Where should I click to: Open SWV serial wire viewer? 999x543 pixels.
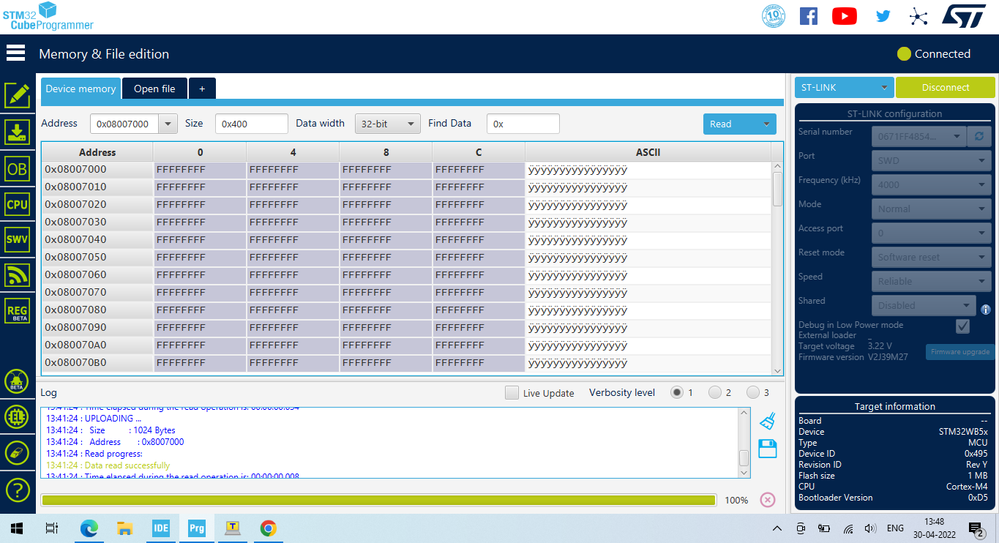tap(17, 240)
